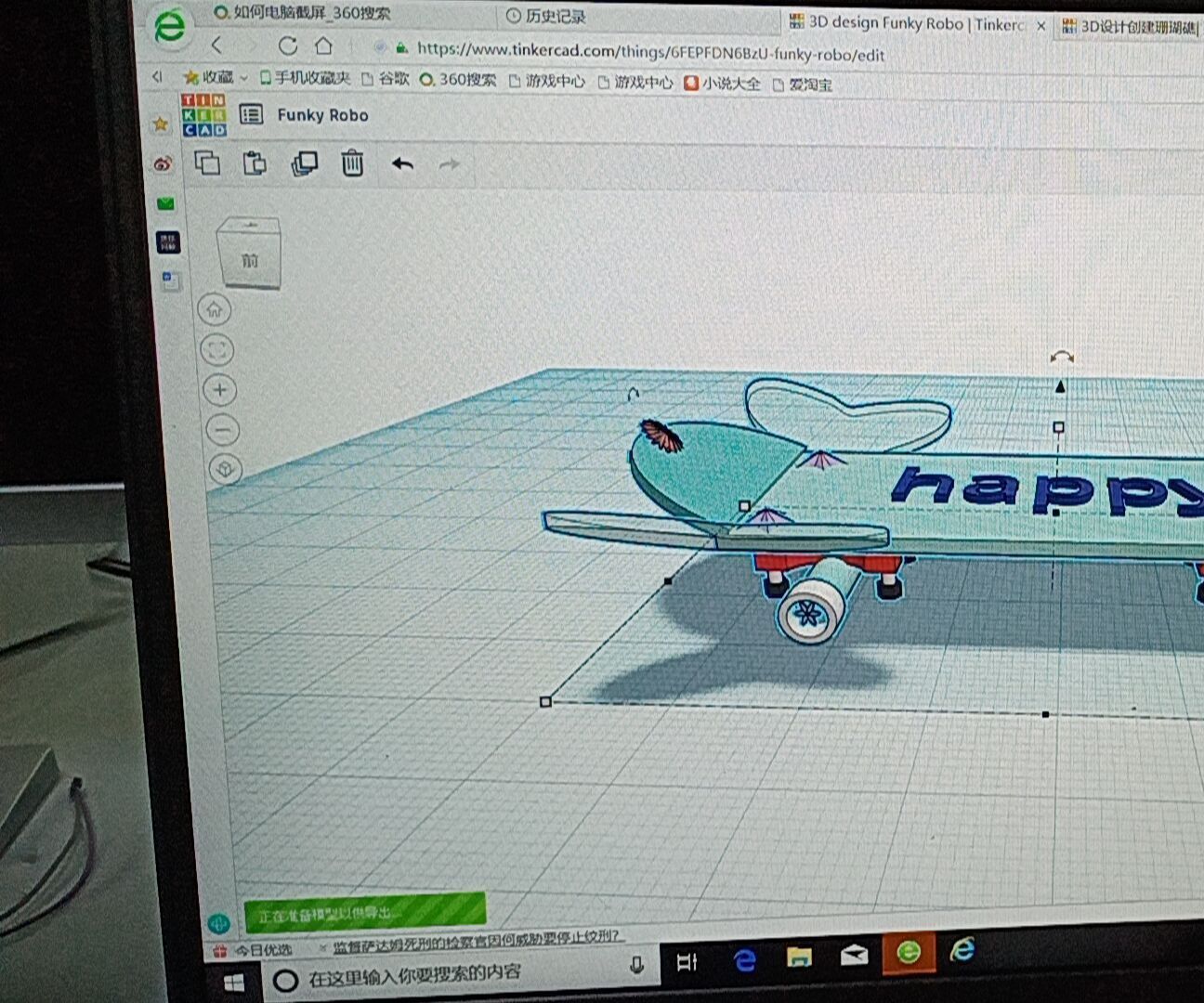Screen dimensions: 1204x1003
Task: Toggle perspective view with the cube icon
Action: click(x=222, y=469)
